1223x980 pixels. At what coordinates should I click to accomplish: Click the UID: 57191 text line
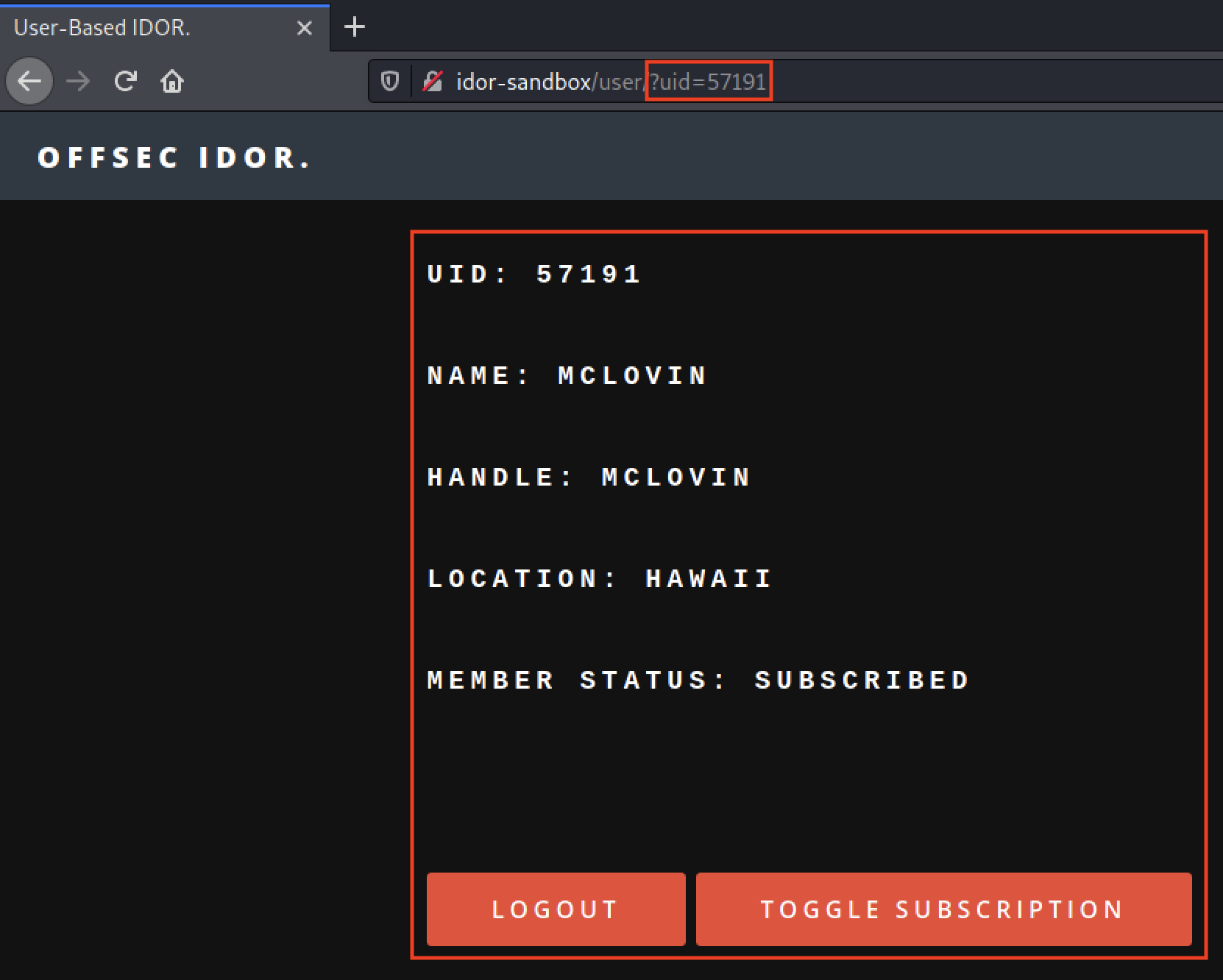click(534, 274)
